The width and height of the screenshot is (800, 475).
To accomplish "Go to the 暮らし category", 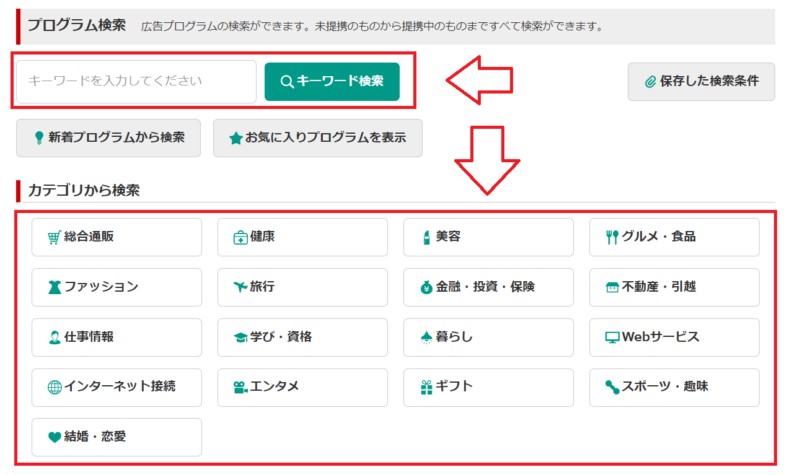I will pyautogui.click(x=488, y=337).
